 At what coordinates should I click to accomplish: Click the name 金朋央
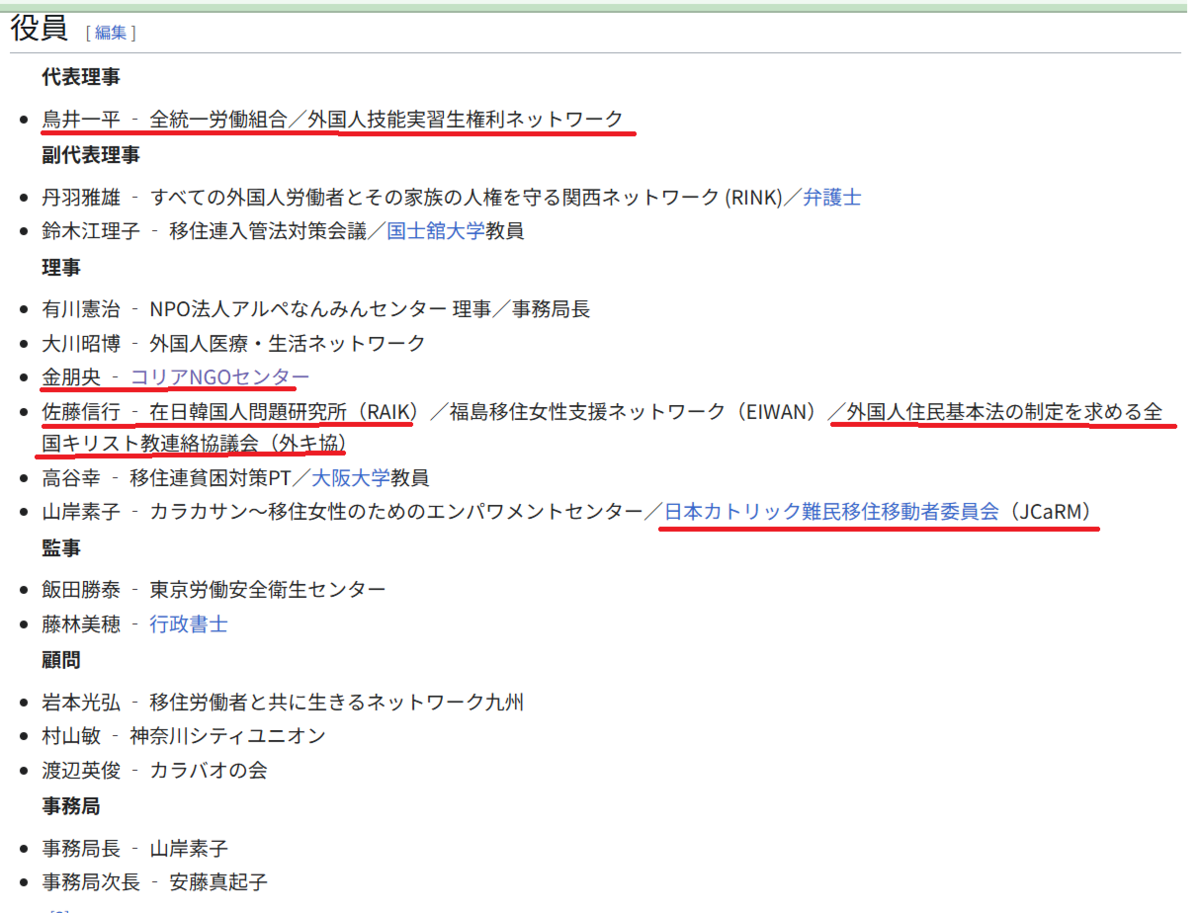click(x=71, y=377)
